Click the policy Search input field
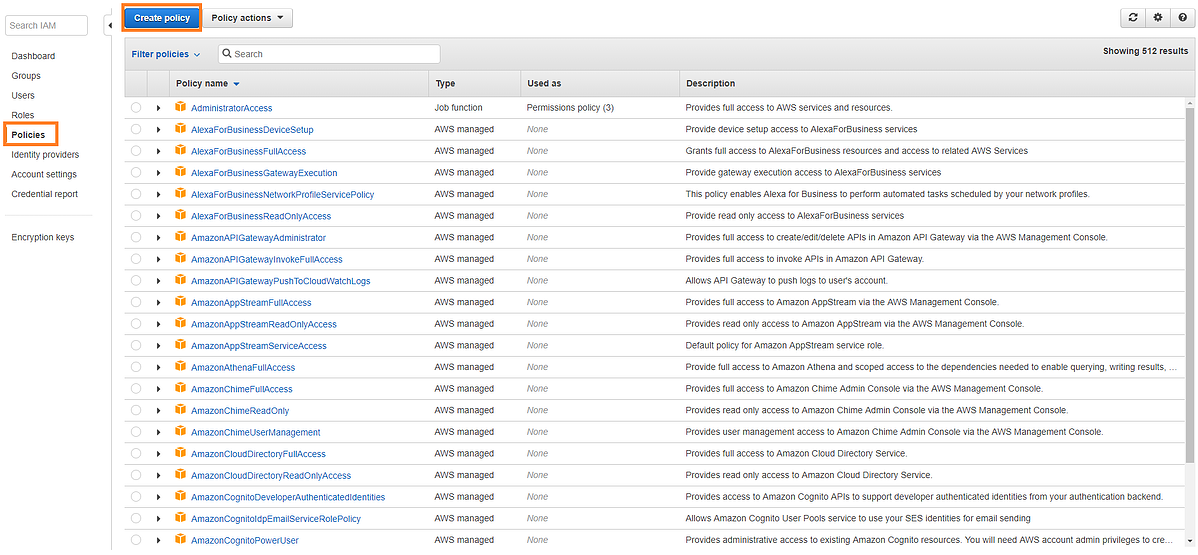The width and height of the screenshot is (1198, 555). pyautogui.click(x=330, y=54)
